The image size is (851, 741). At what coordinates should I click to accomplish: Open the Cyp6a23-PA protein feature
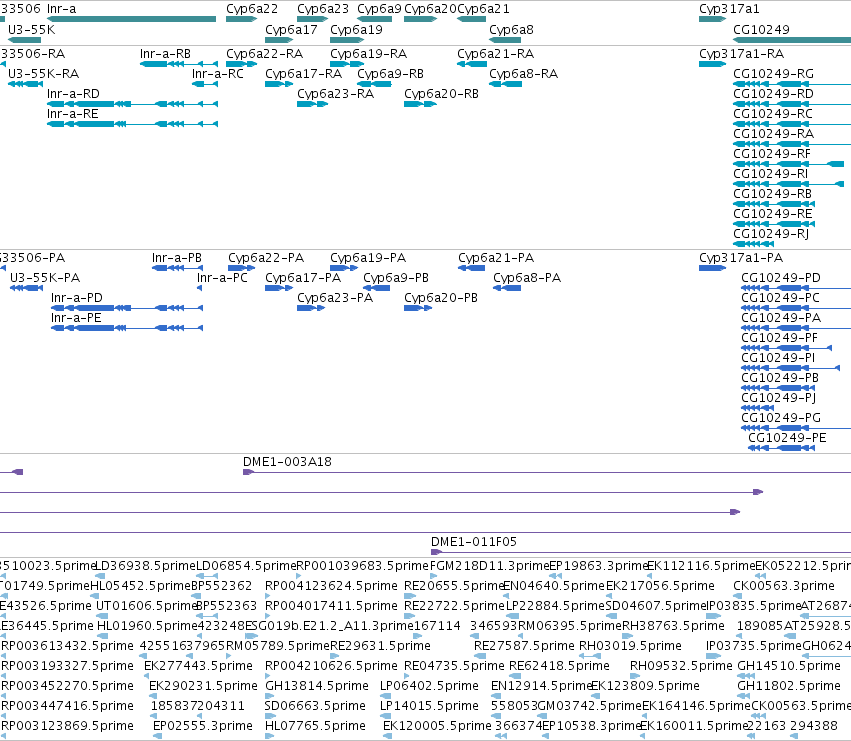tap(311, 308)
